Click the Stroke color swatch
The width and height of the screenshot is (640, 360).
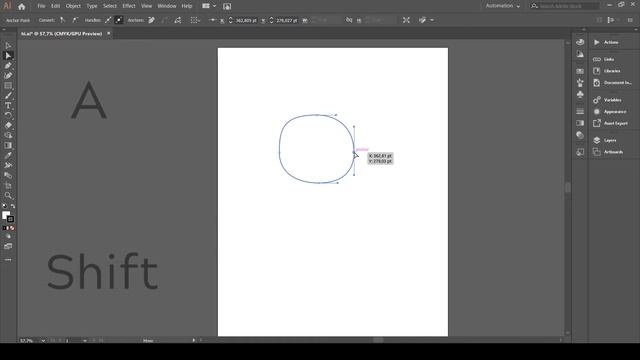tap(11, 220)
